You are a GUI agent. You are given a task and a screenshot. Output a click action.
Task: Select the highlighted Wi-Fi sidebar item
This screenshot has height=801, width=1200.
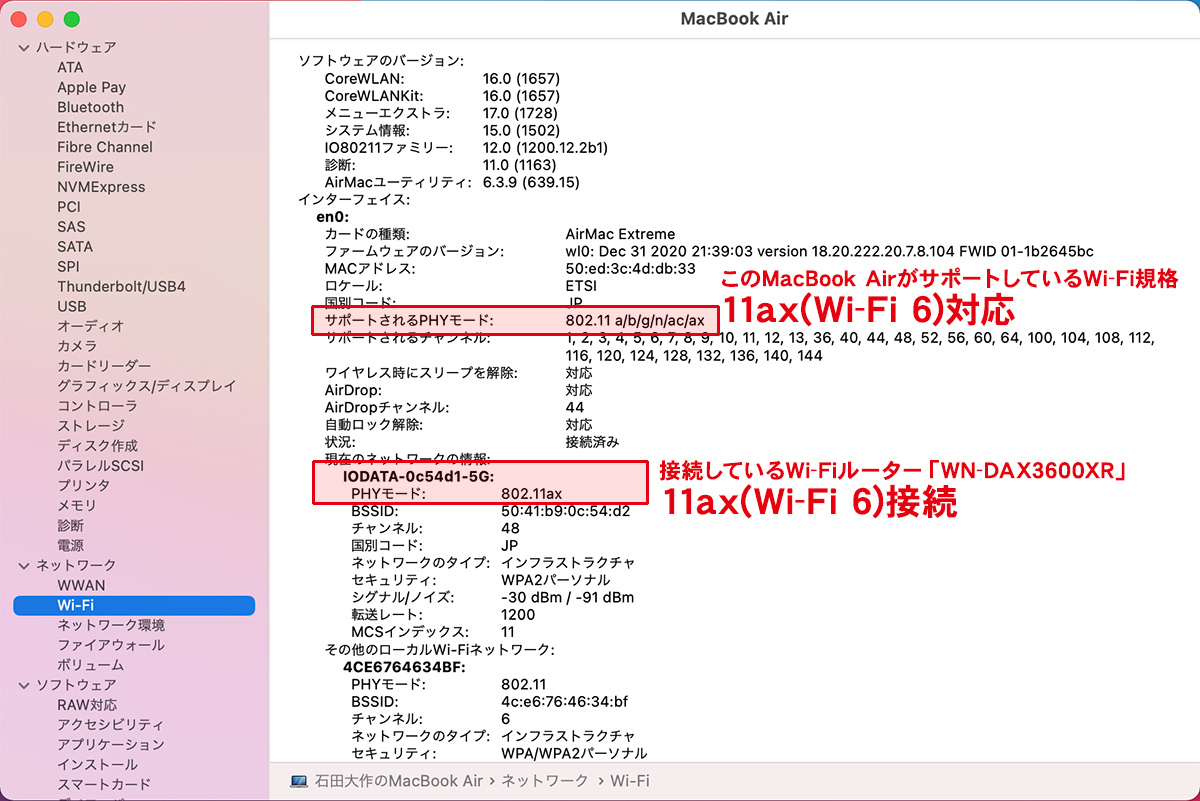click(x=134, y=605)
